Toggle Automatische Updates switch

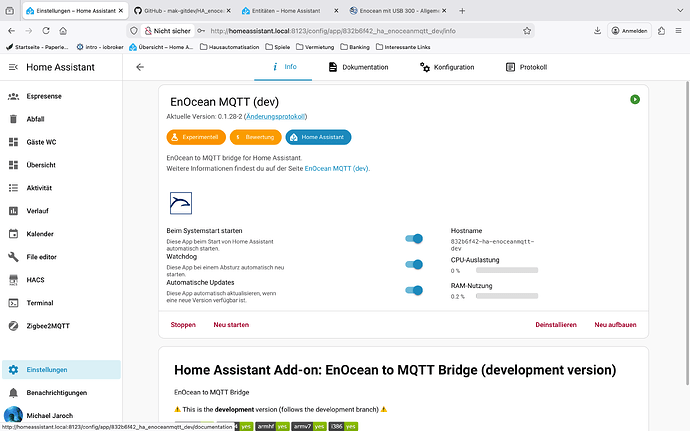[414, 290]
